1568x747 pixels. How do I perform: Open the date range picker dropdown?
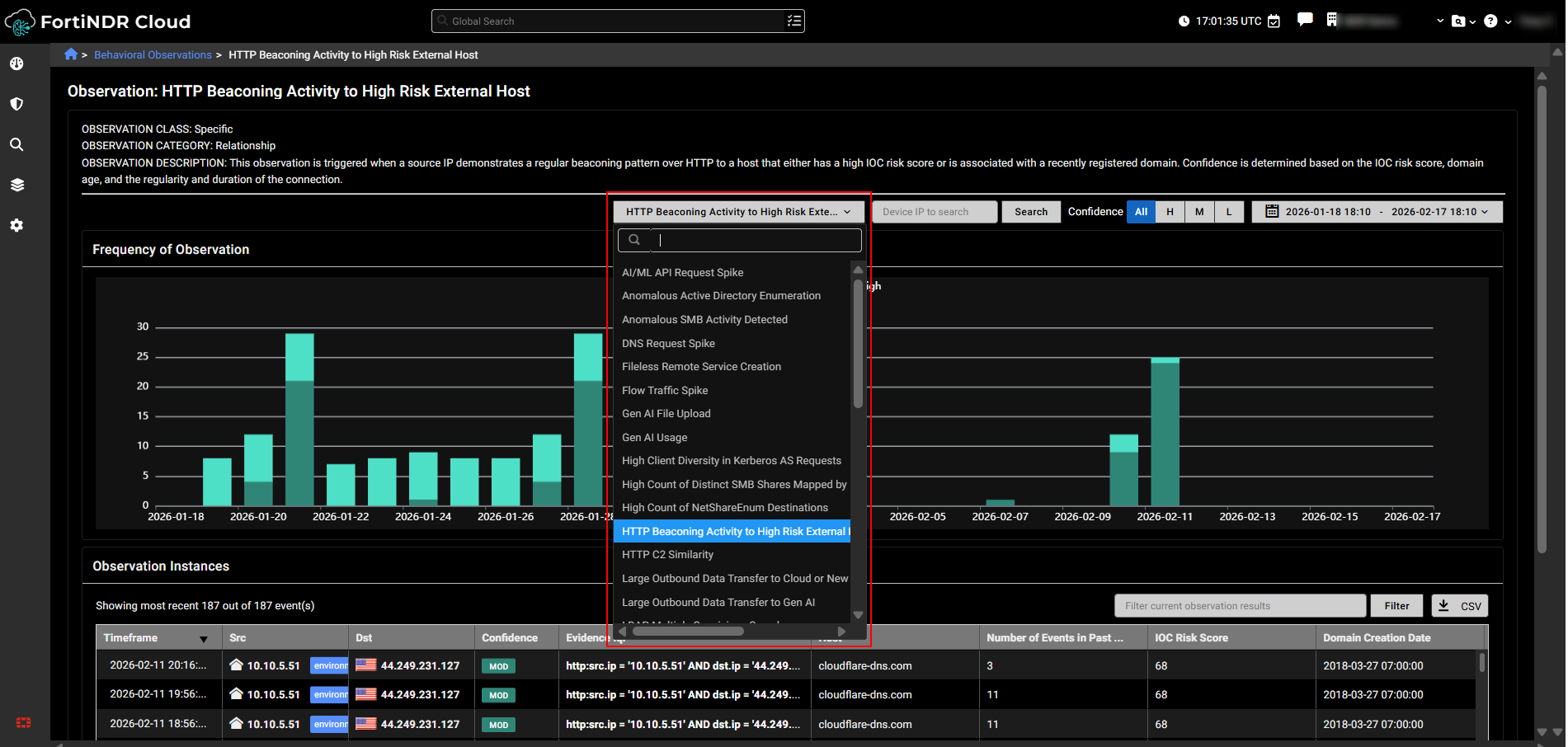pos(1377,212)
